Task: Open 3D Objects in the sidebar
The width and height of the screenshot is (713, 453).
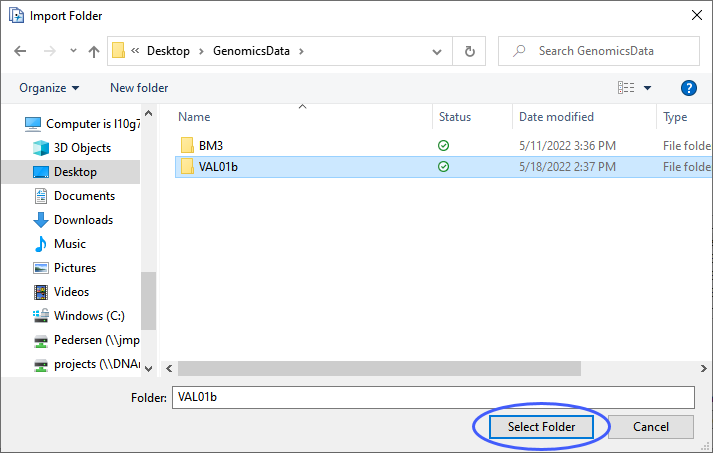Action: pos(72,148)
